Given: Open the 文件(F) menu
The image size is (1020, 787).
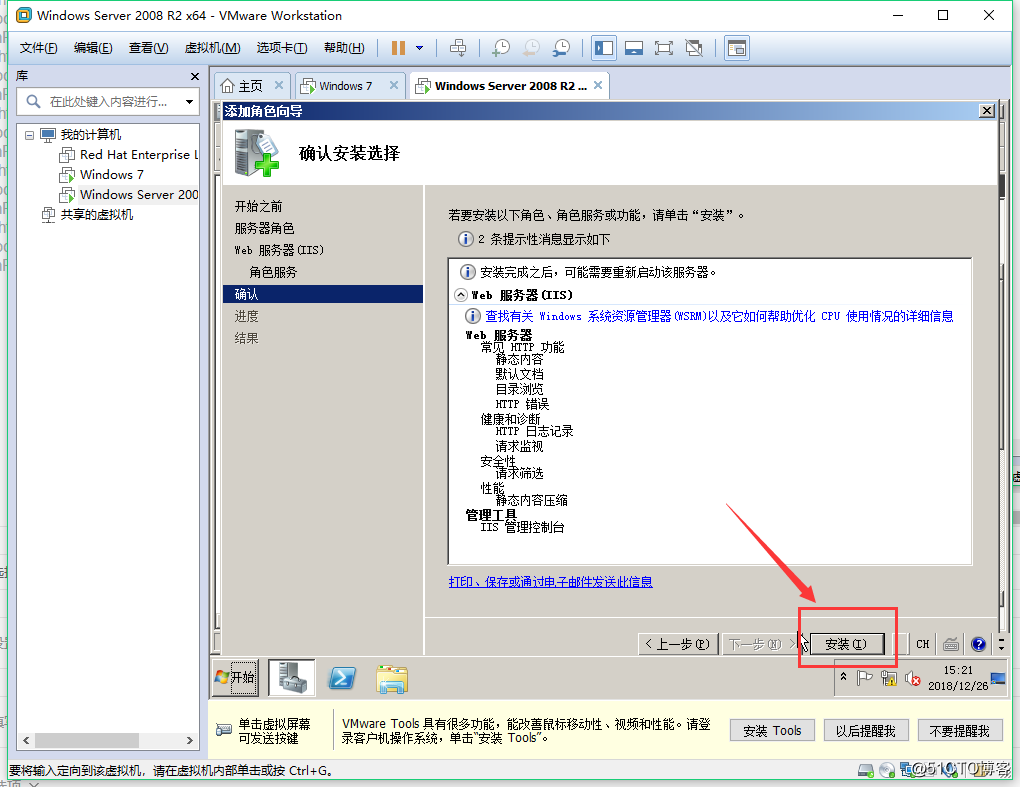Looking at the screenshot, I should [x=38, y=47].
